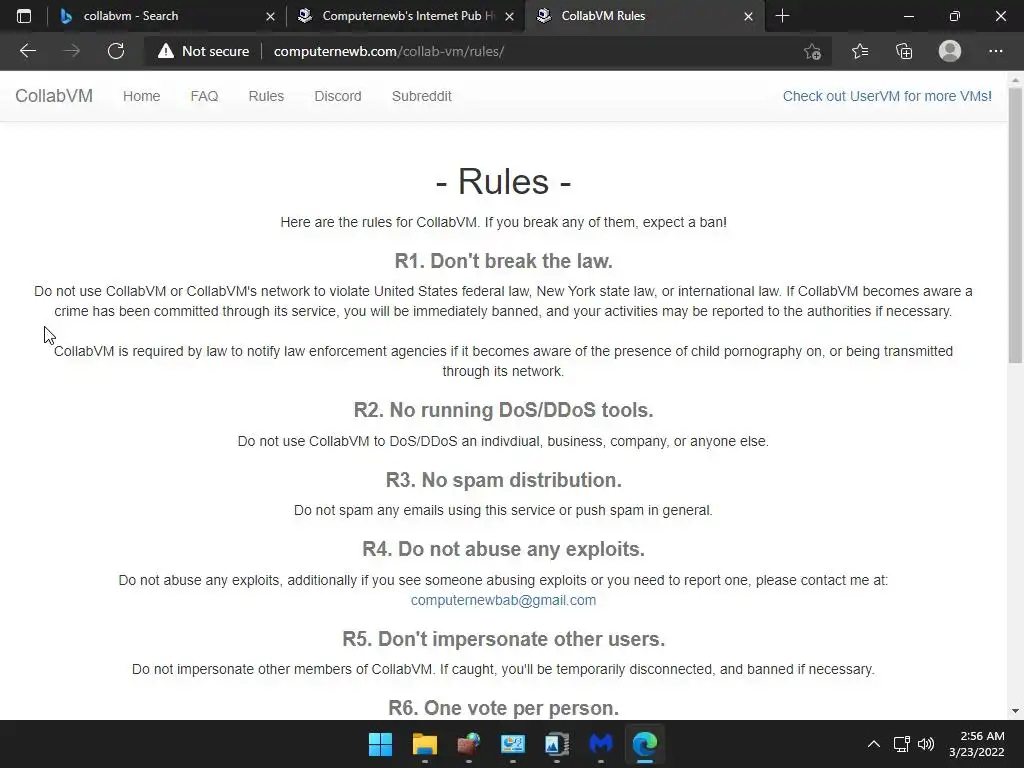Click the computernewbab@gmail.com email link
This screenshot has width=1024, height=768.
(x=503, y=600)
